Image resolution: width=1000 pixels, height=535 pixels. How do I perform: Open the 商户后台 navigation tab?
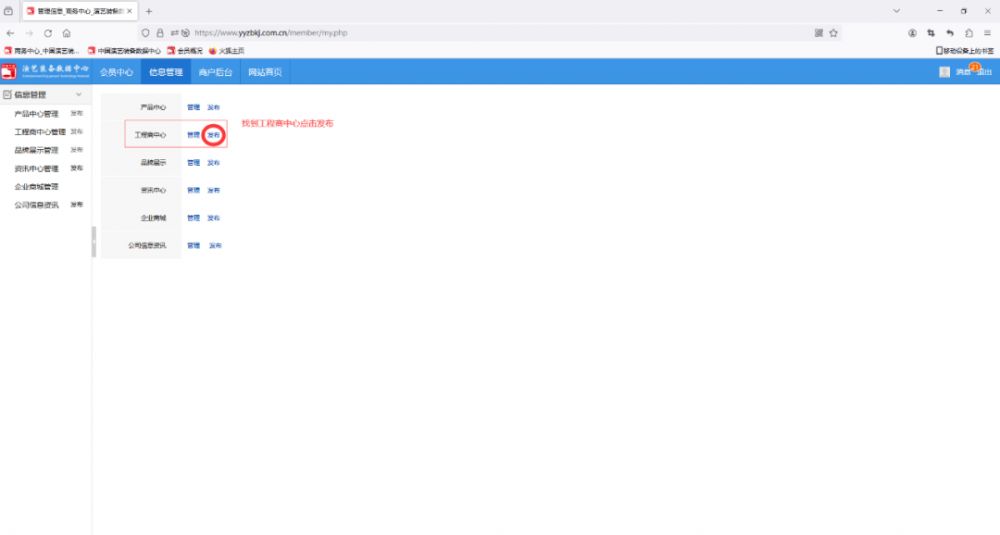coord(215,72)
